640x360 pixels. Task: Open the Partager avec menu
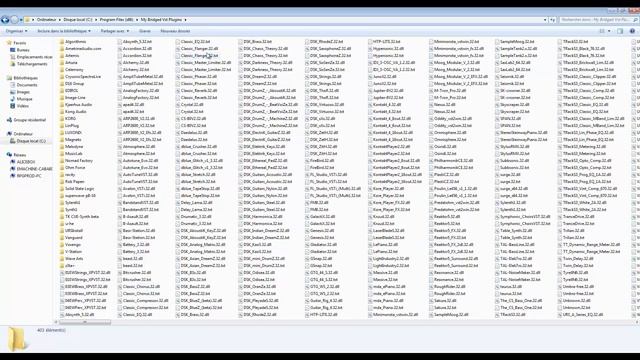click(115, 31)
